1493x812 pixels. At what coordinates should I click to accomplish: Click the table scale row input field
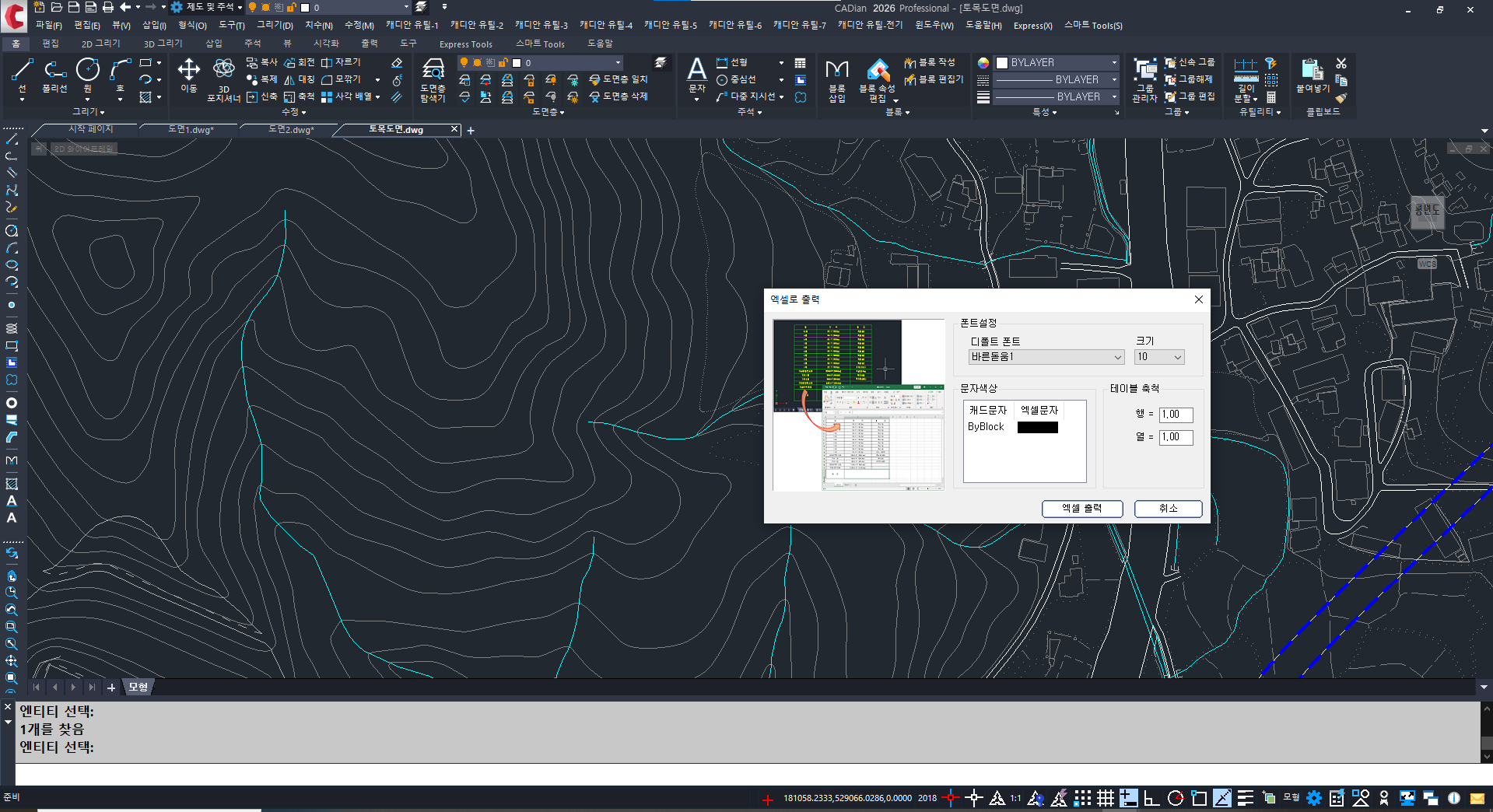click(x=1175, y=415)
